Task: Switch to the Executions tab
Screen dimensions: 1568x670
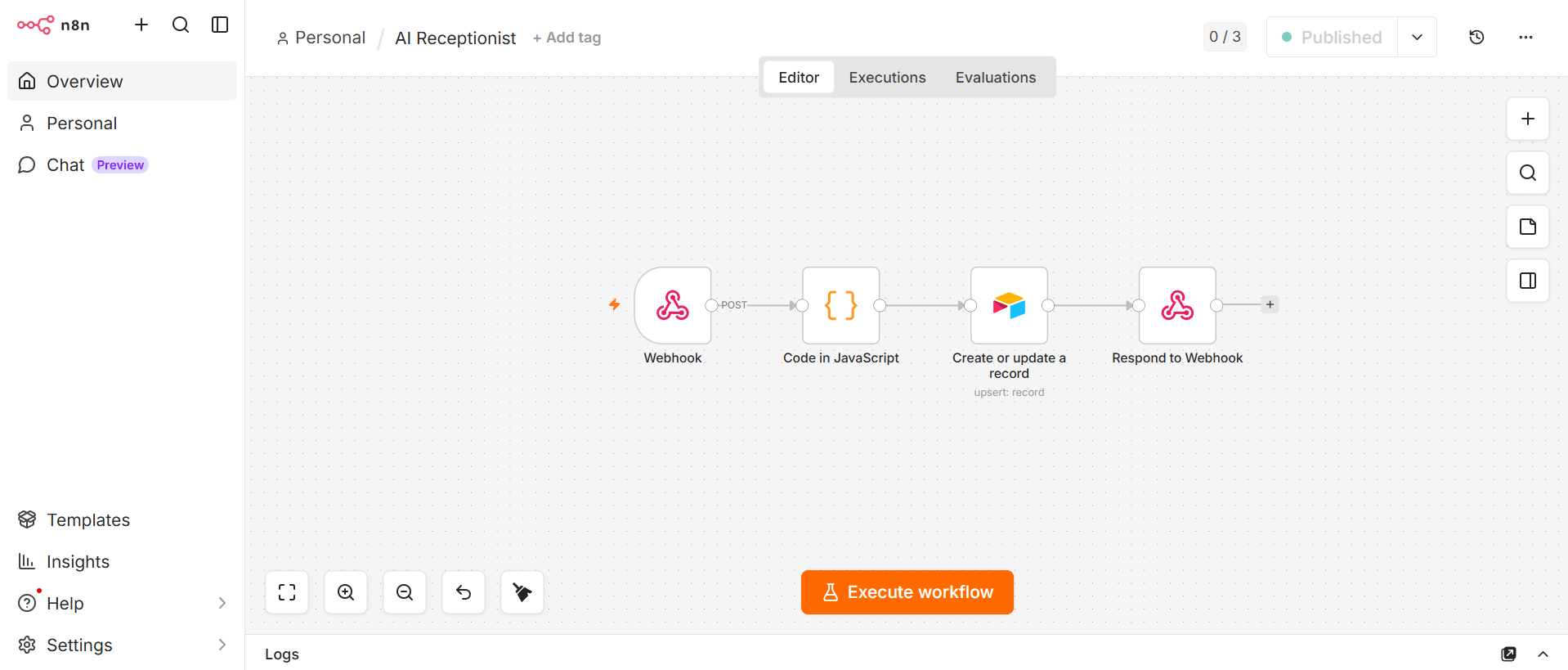Action: point(887,77)
